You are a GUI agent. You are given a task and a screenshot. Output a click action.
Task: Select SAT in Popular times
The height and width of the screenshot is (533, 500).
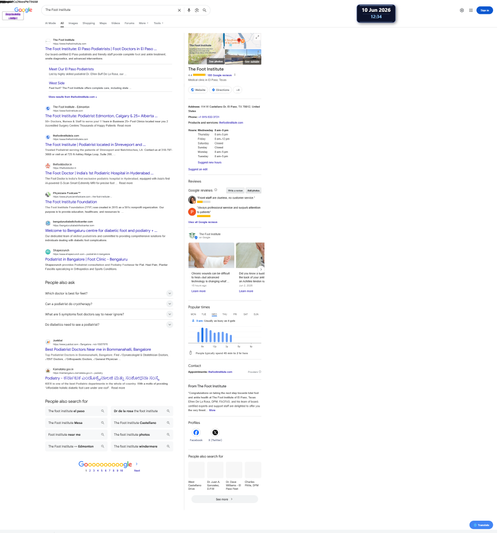(245, 314)
